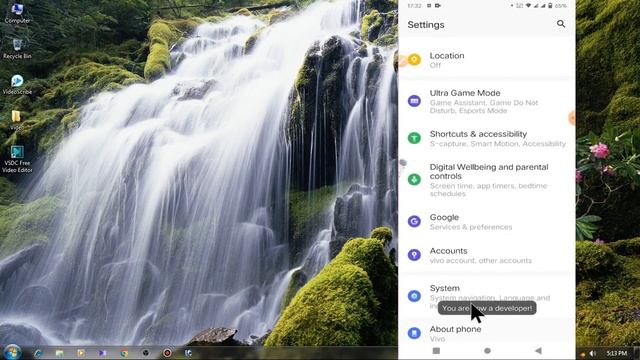Image resolution: width=640 pixels, height=360 pixels.
Task: Open Shortcuts & accessibility settings
Action: click(487, 138)
